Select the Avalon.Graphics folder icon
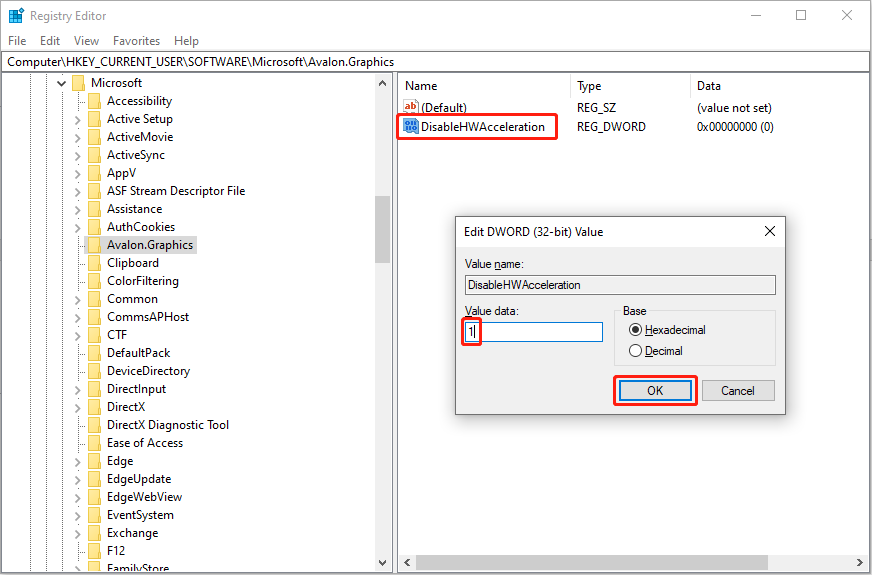This screenshot has width=872, height=575. 95,245
